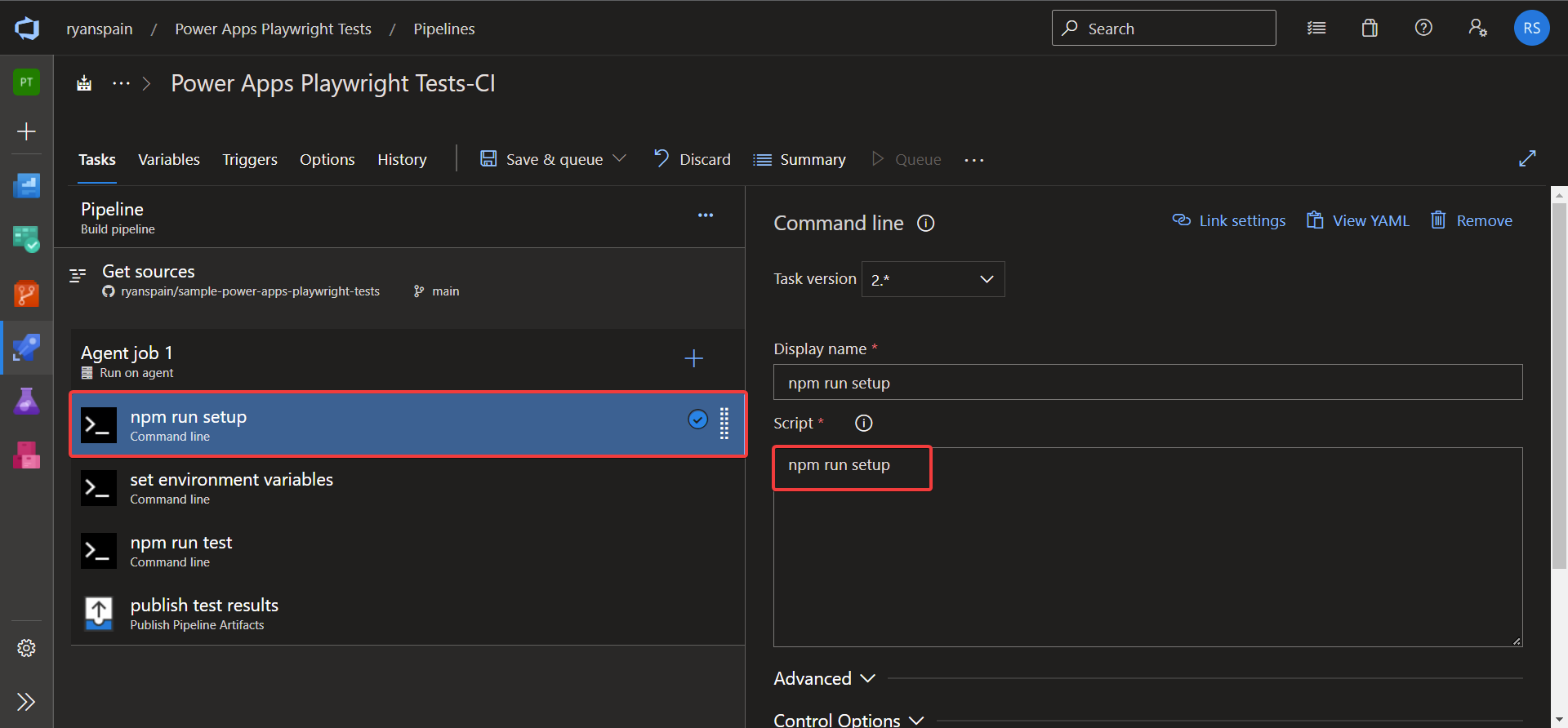
Task: Remove the Command line task
Action: 1472,220
